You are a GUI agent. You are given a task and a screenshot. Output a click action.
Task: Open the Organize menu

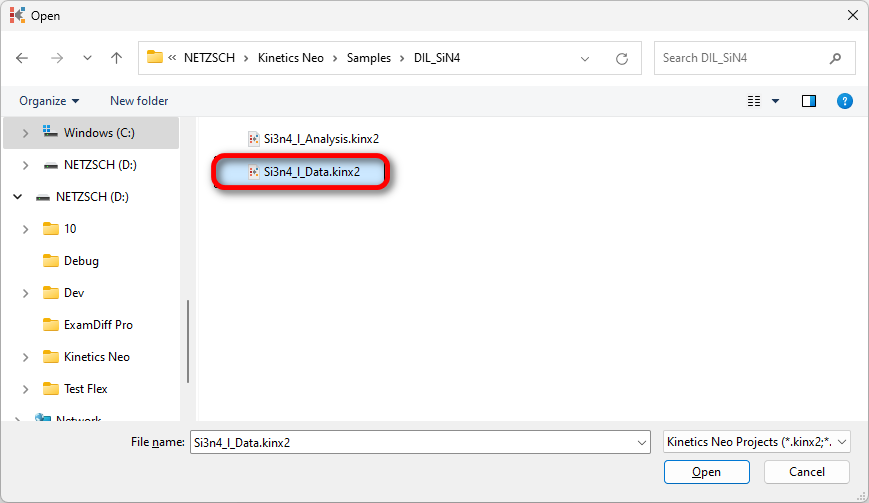49,101
